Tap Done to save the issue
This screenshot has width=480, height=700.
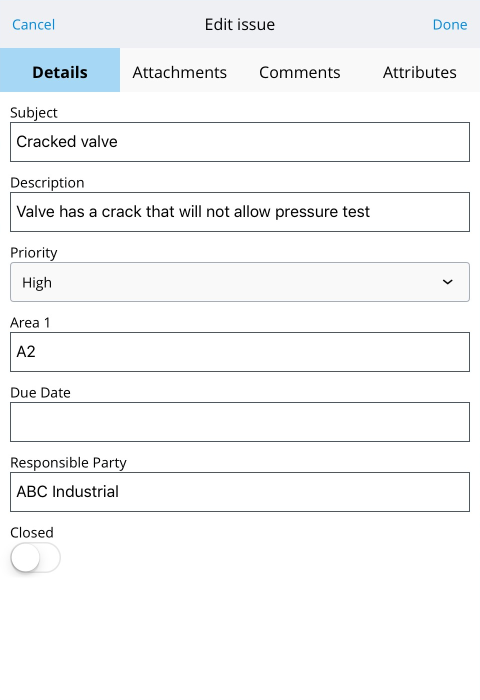(450, 25)
